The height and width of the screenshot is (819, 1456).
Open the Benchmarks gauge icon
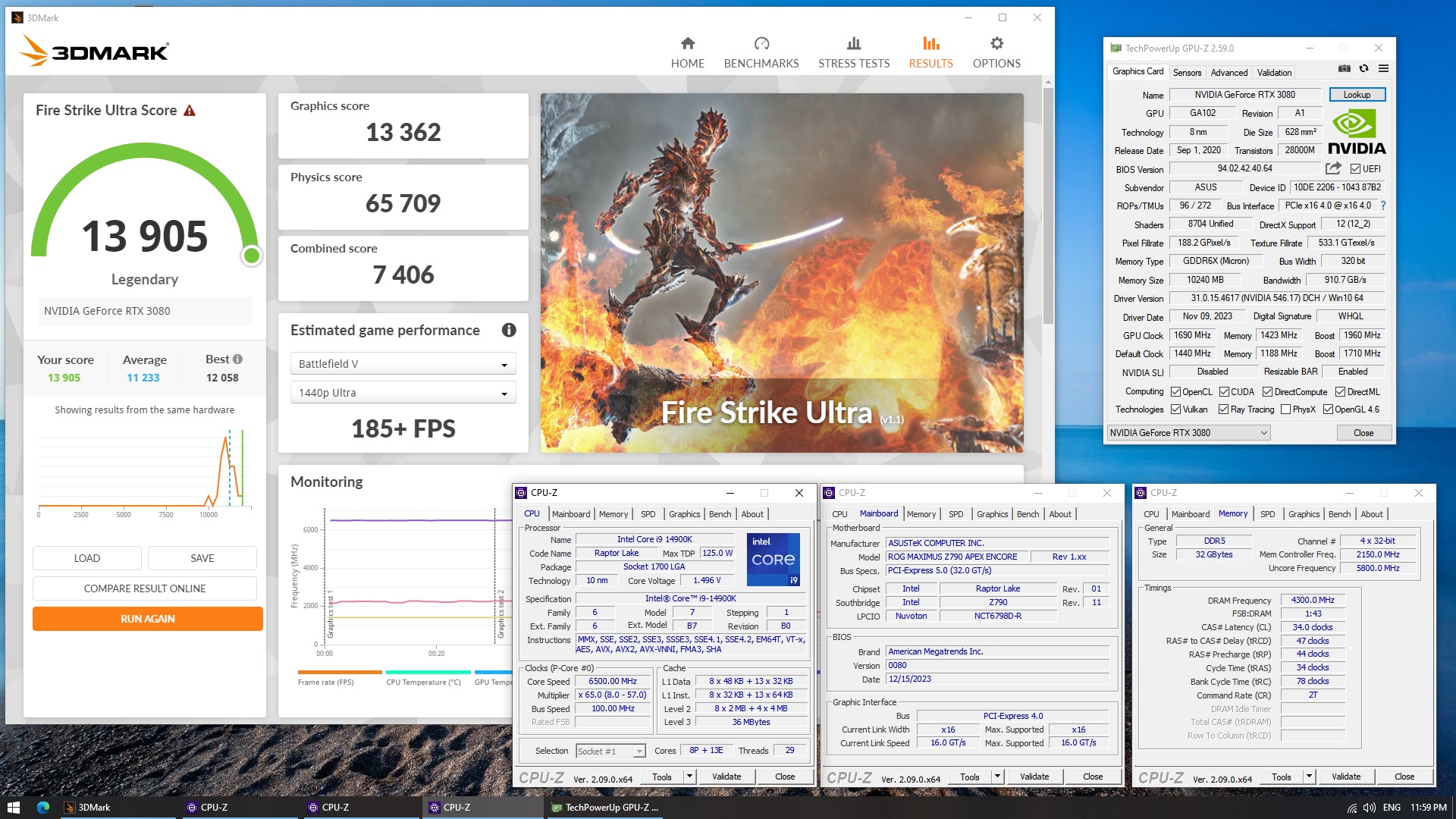(x=761, y=43)
